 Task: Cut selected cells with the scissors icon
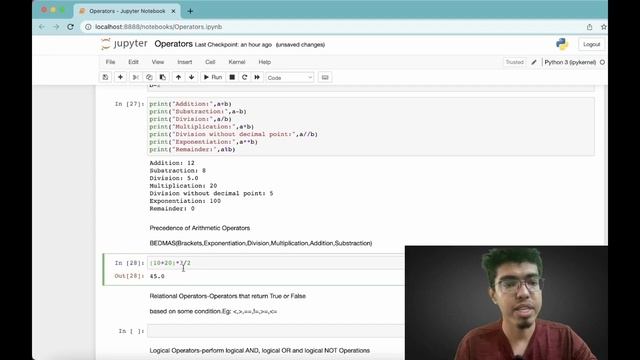136,77
